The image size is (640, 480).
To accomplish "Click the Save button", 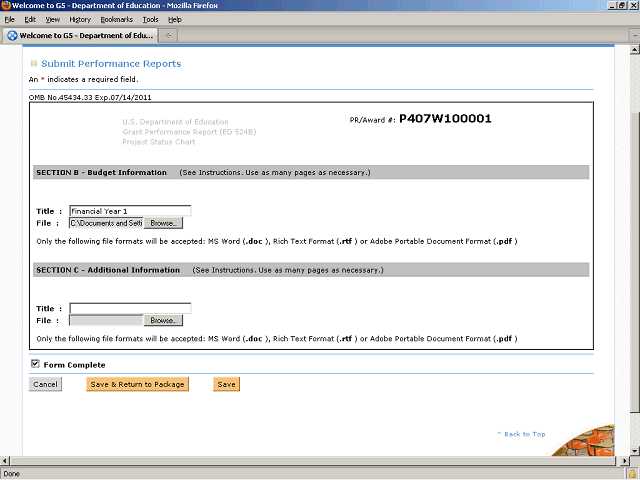I will [227, 384].
